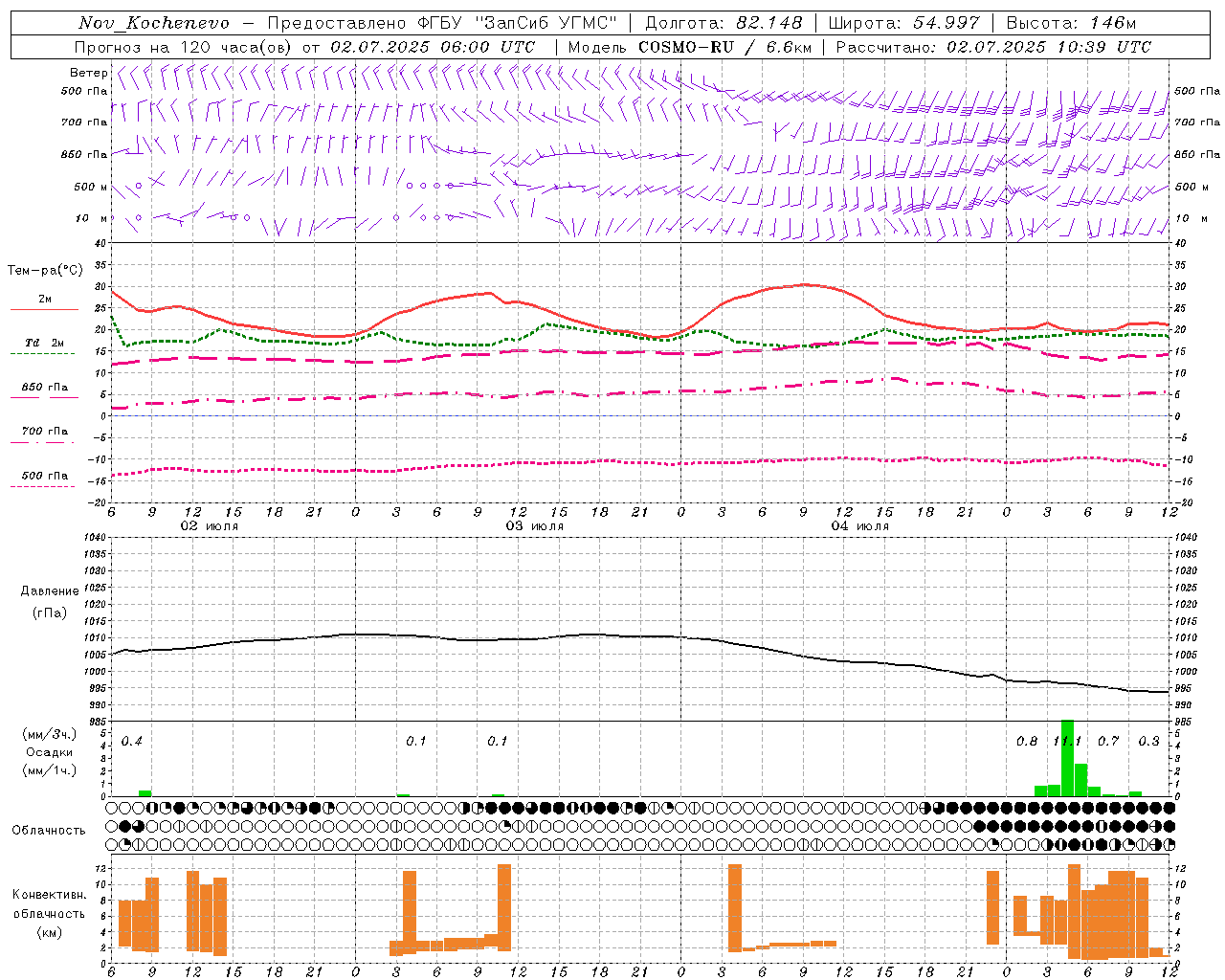Click the 'Ветер' wind panel label
Viewport: 1225px width, 980px height.
89,73
